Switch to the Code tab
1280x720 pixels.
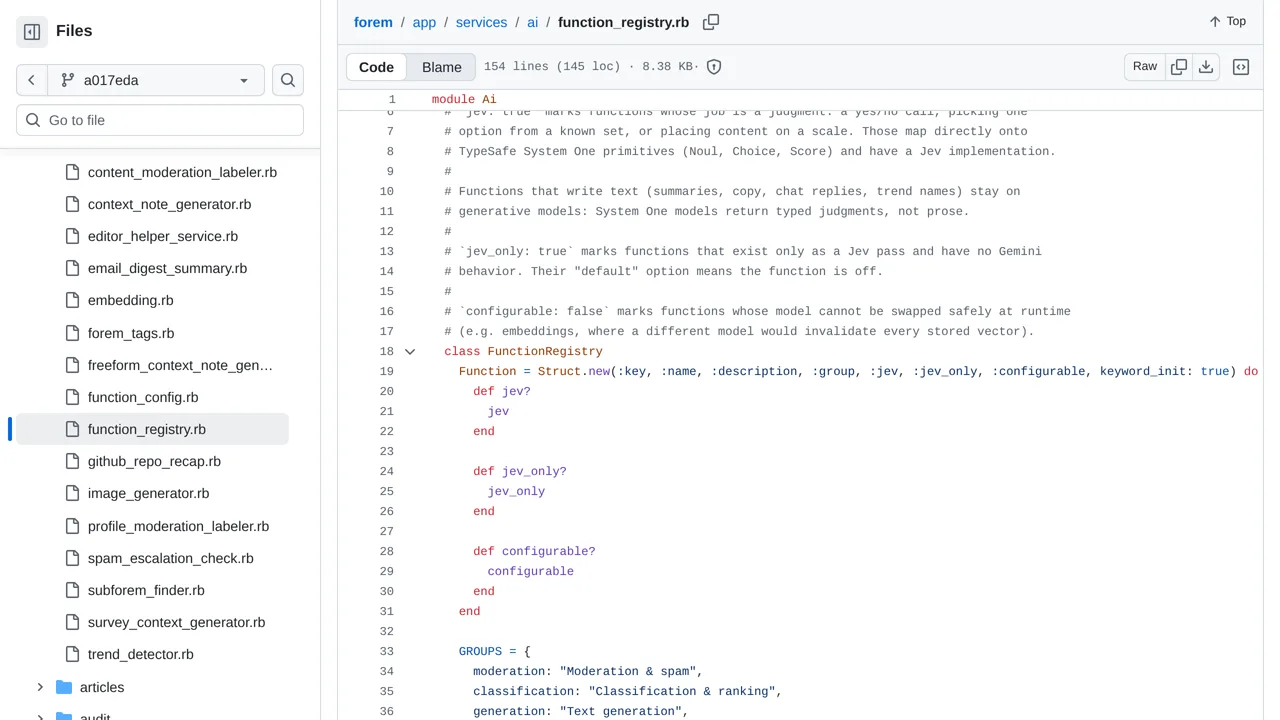click(x=376, y=67)
